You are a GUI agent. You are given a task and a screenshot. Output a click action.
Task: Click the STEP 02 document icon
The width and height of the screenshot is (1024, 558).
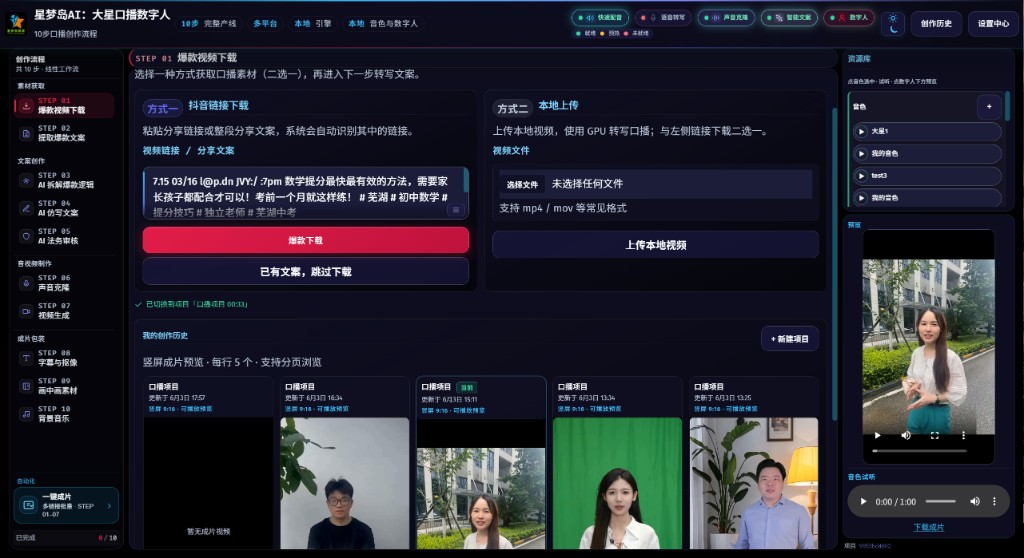[x=26, y=133]
